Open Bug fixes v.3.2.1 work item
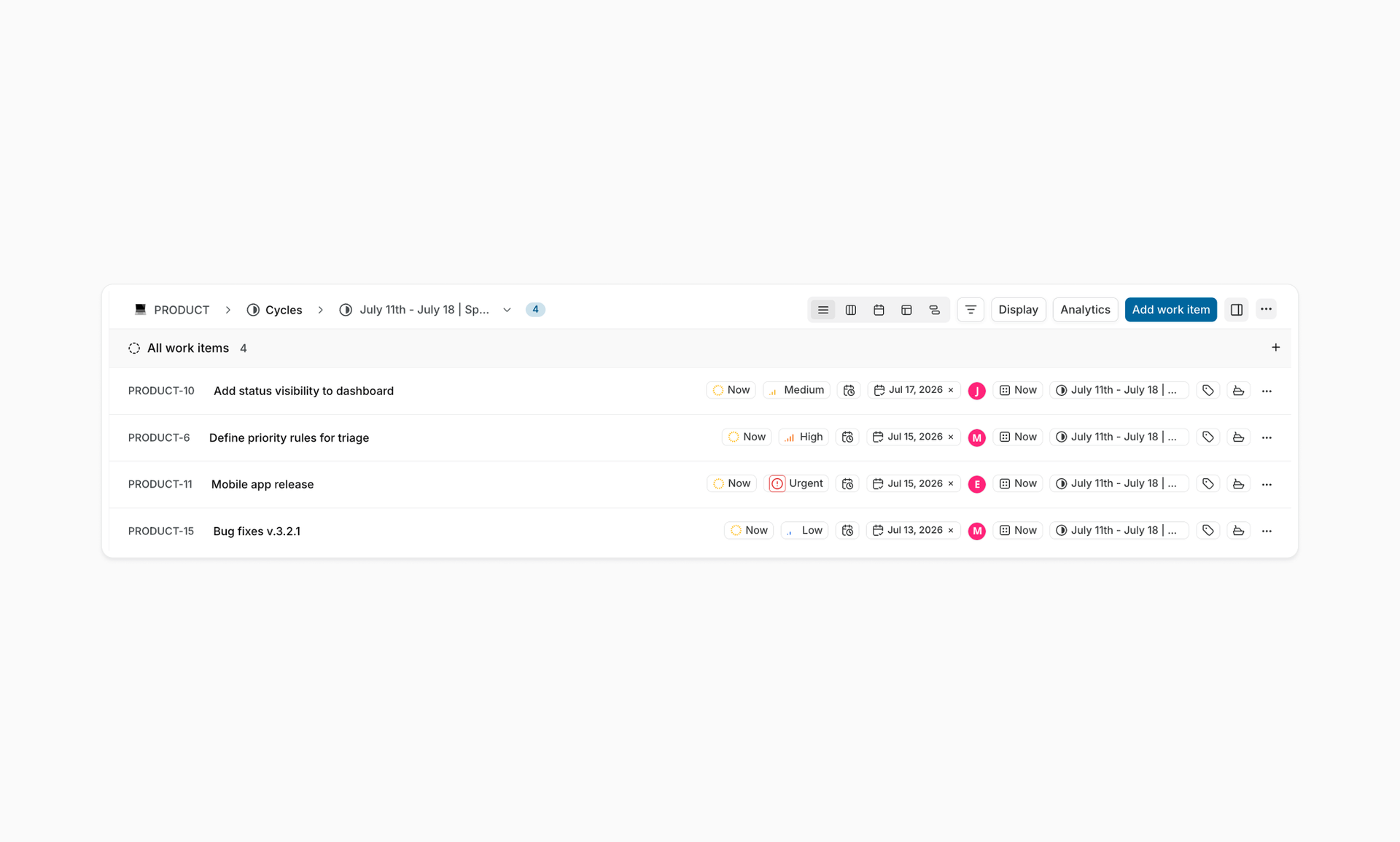1400x842 pixels. coord(257,531)
